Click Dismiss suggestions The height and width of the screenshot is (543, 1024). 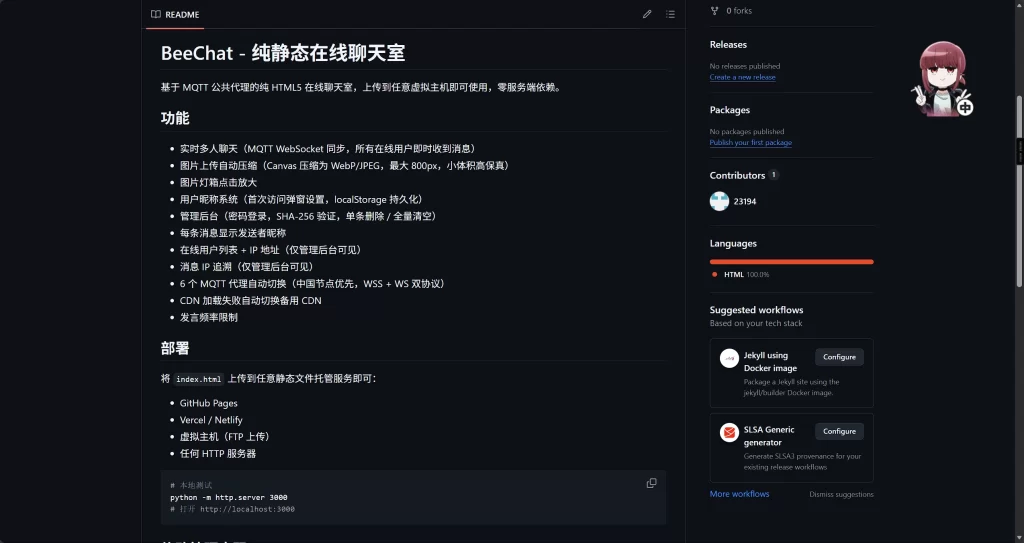[841, 495]
